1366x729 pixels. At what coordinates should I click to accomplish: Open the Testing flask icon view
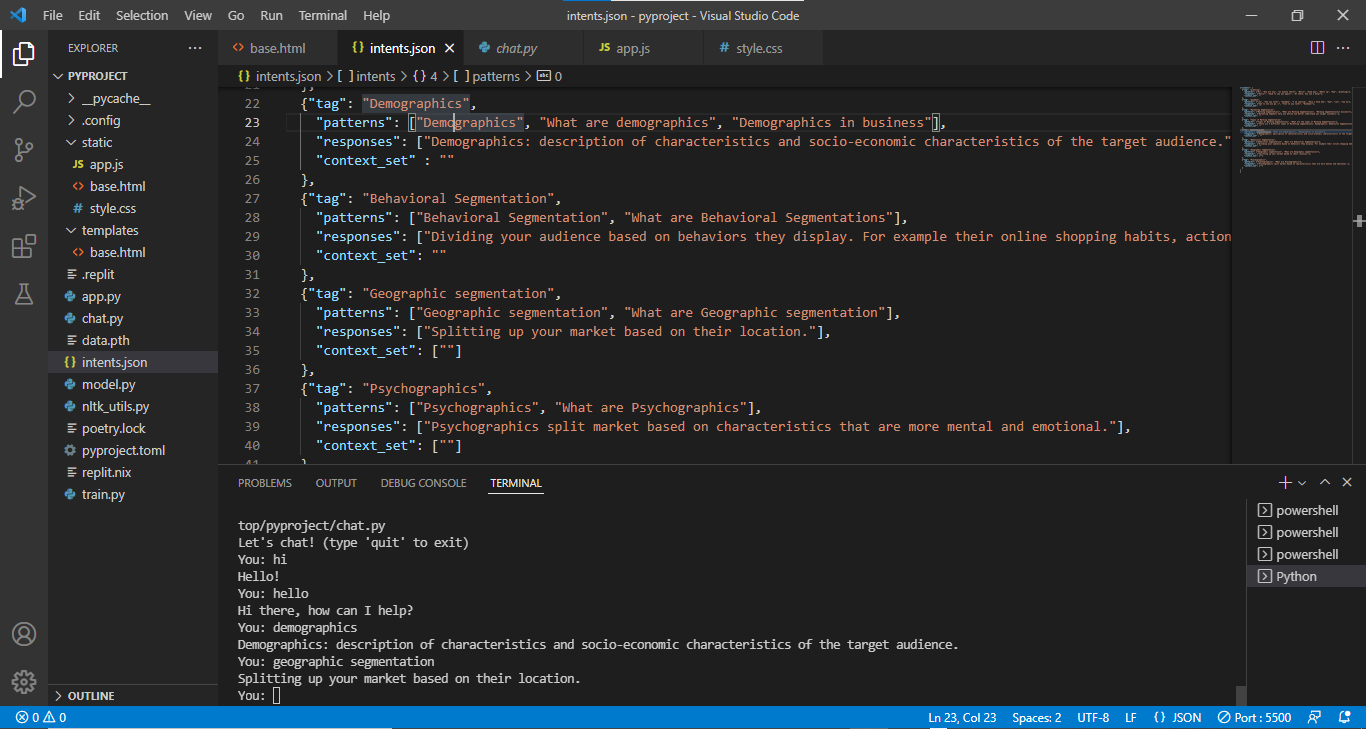[24, 294]
